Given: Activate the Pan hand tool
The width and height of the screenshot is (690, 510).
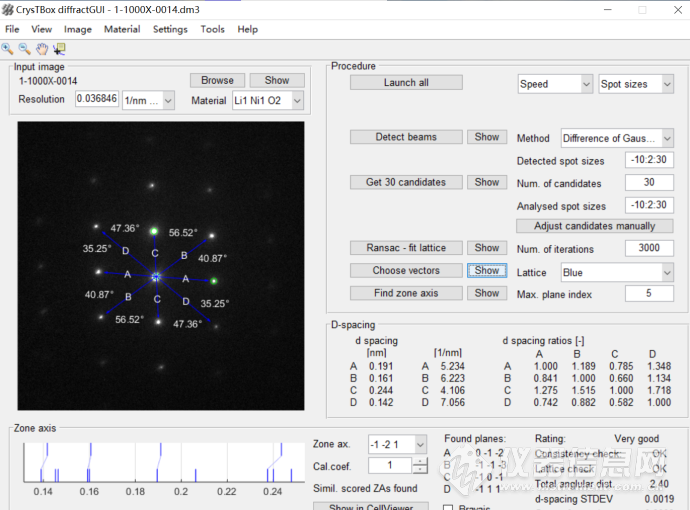Looking at the screenshot, I should click(x=42, y=47).
